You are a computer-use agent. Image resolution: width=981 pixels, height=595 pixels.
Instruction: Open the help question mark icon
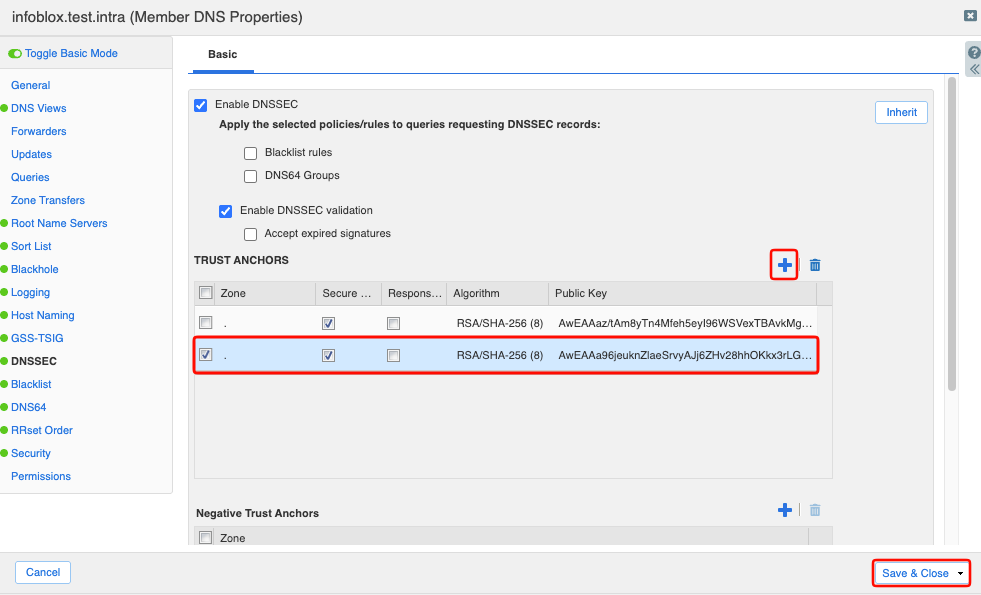click(974, 53)
